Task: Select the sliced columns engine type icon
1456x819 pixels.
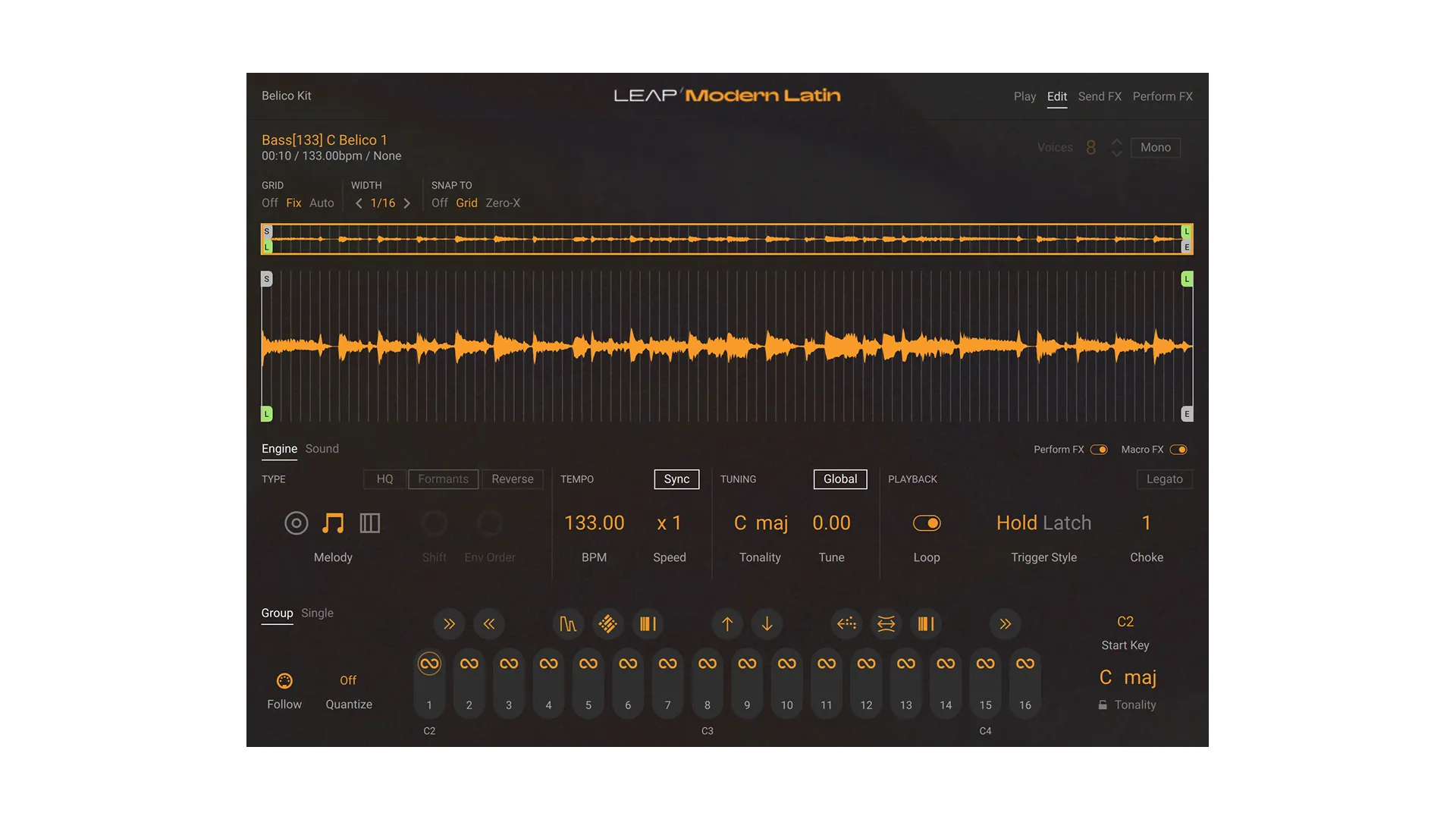Action: (x=369, y=523)
